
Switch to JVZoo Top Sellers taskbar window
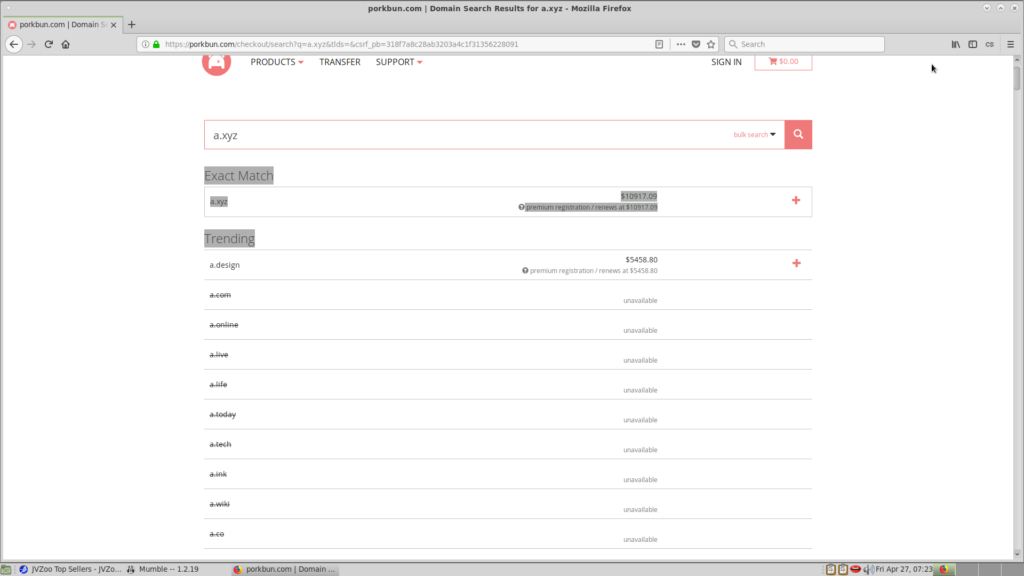pyautogui.click(x=70, y=569)
